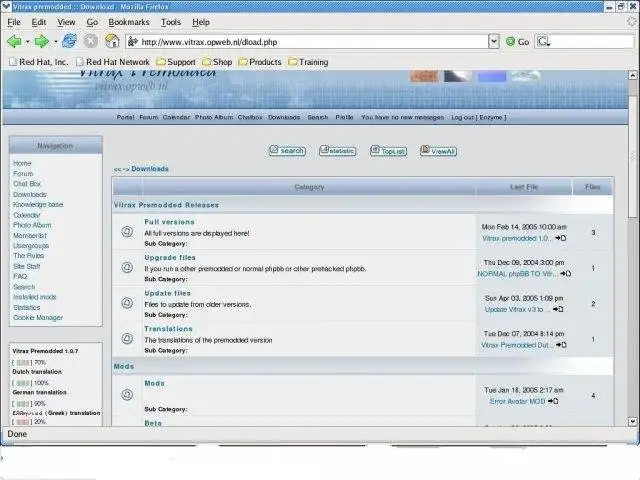This screenshot has height=480, width=640.
Task: Open the Mods category link
Action: point(154,383)
